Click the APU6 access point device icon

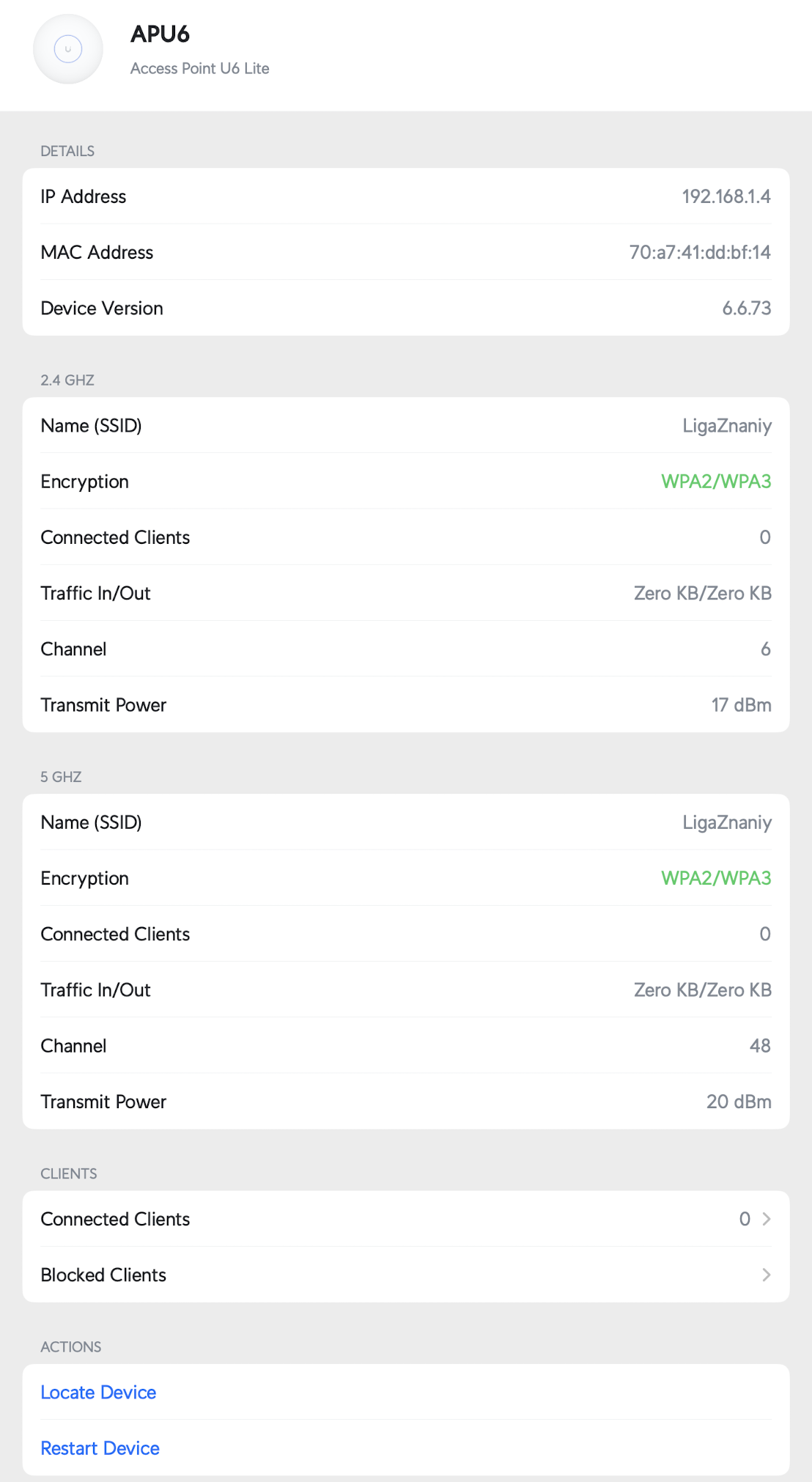coord(68,49)
